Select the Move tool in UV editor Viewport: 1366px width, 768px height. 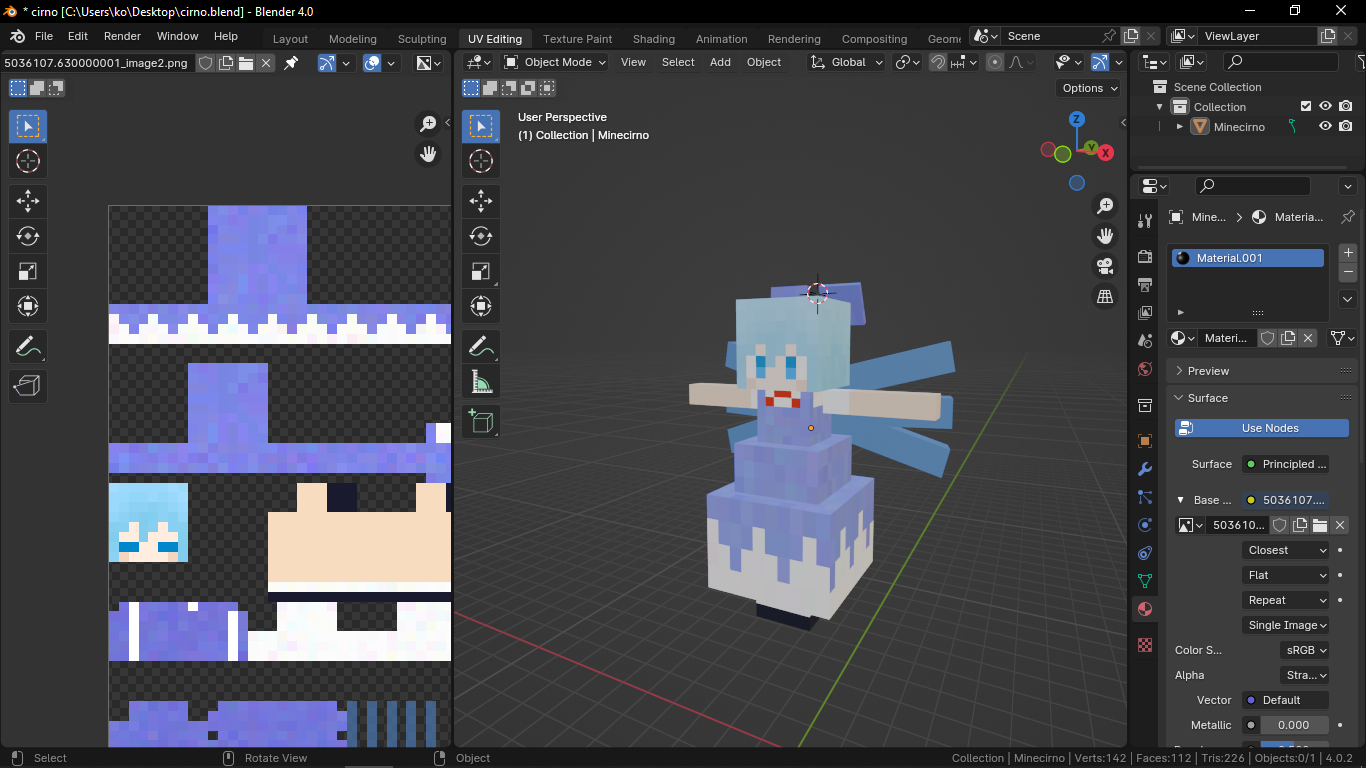[x=28, y=201]
